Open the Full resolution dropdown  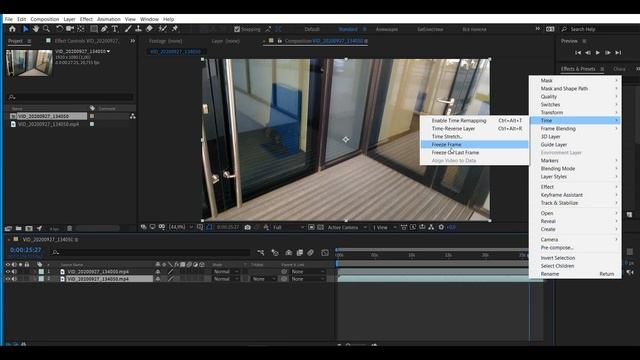point(289,227)
